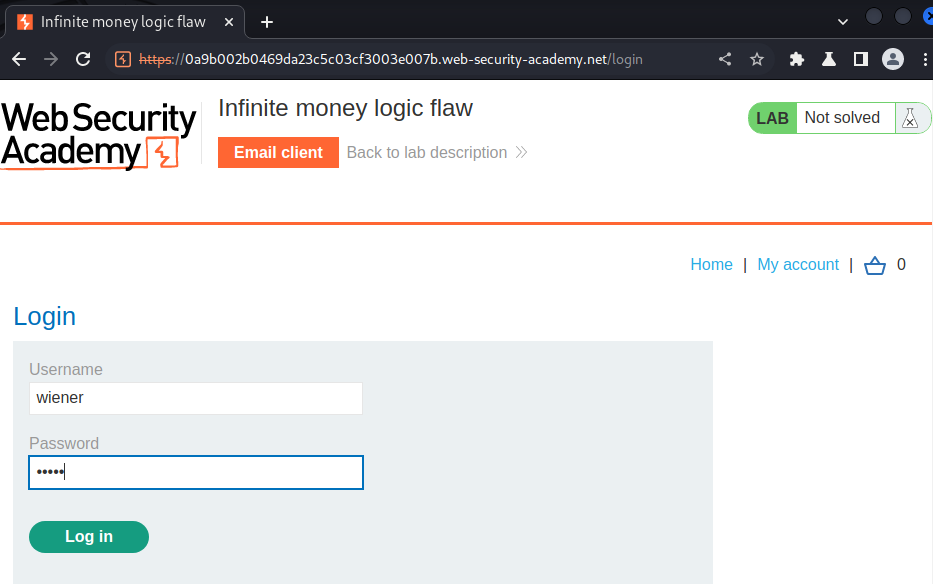This screenshot has height=584, width=933.
Task: Open the Extensions puzzle icon
Action: [x=797, y=59]
